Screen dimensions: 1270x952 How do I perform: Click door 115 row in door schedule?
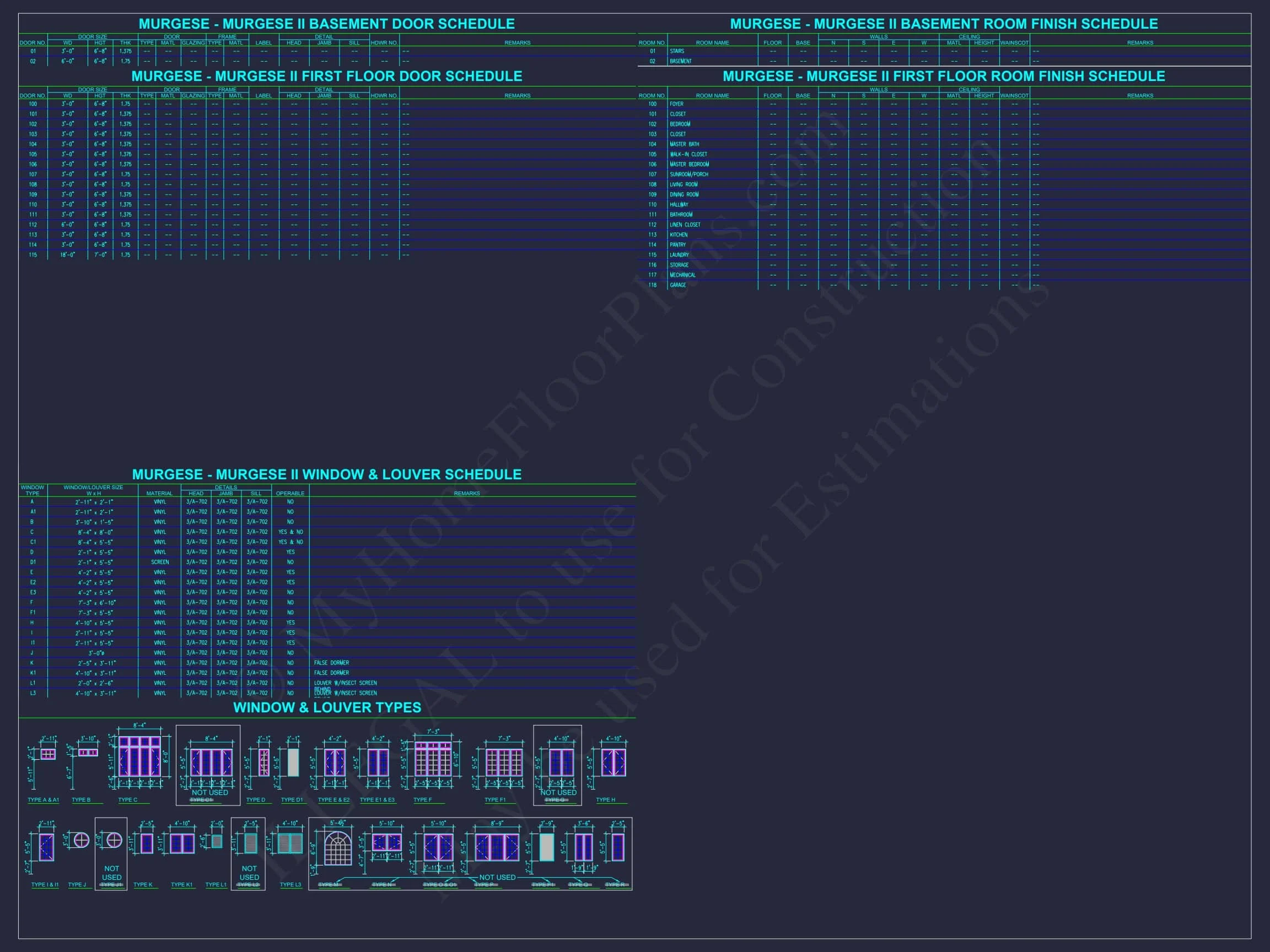click(33, 255)
